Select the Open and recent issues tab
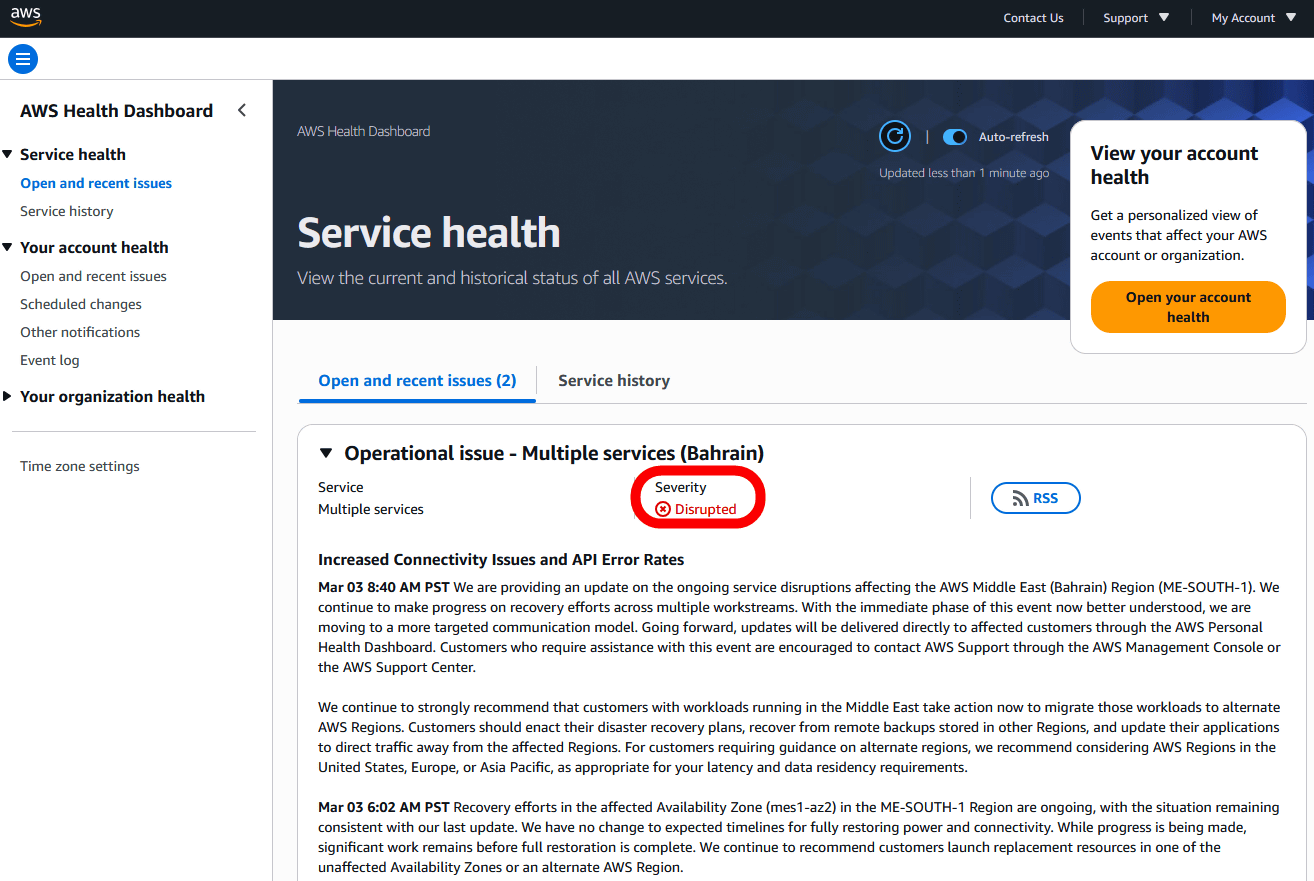Viewport: 1314px width, 881px height. pyautogui.click(x=417, y=381)
